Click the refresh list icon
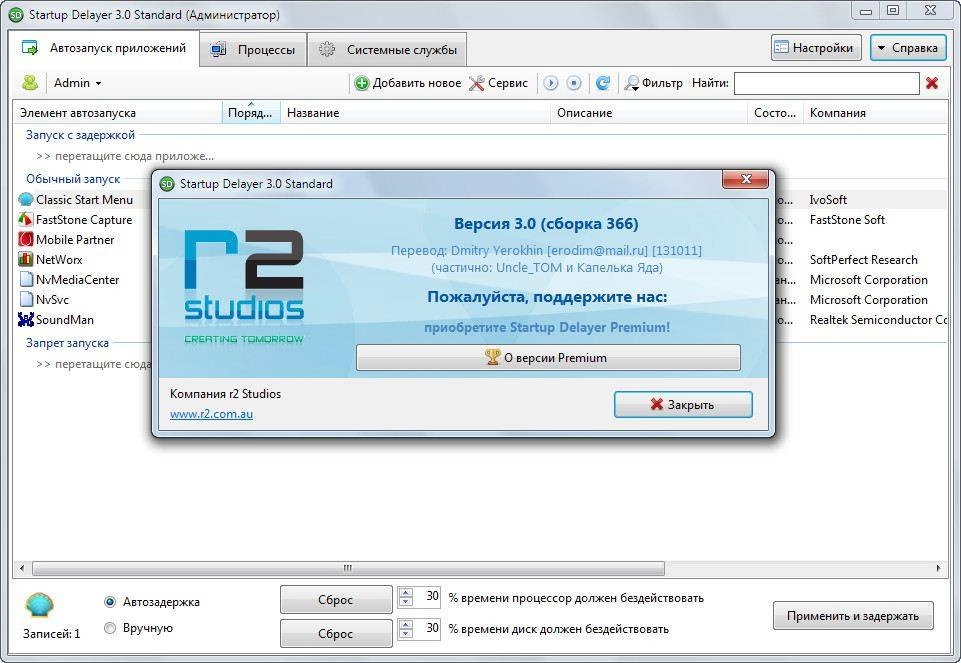This screenshot has width=961, height=663. pyautogui.click(x=603, y=83)
